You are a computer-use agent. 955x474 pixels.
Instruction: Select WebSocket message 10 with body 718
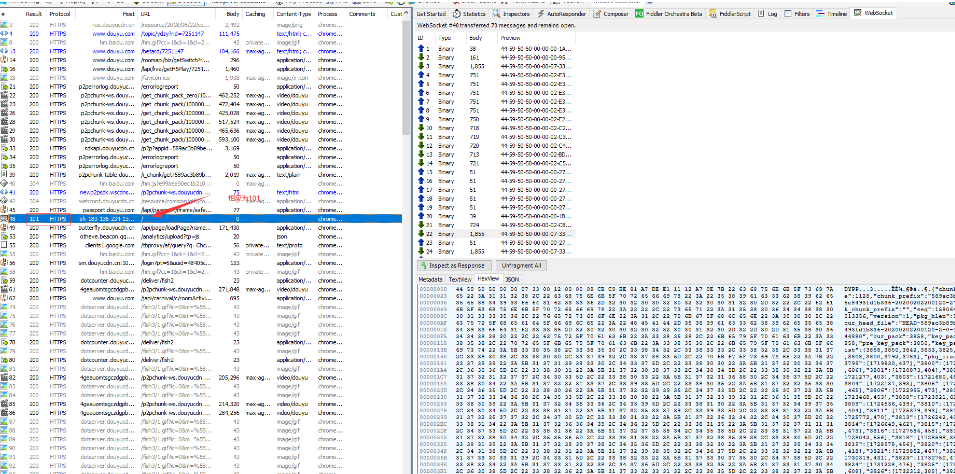pos(496,128)
